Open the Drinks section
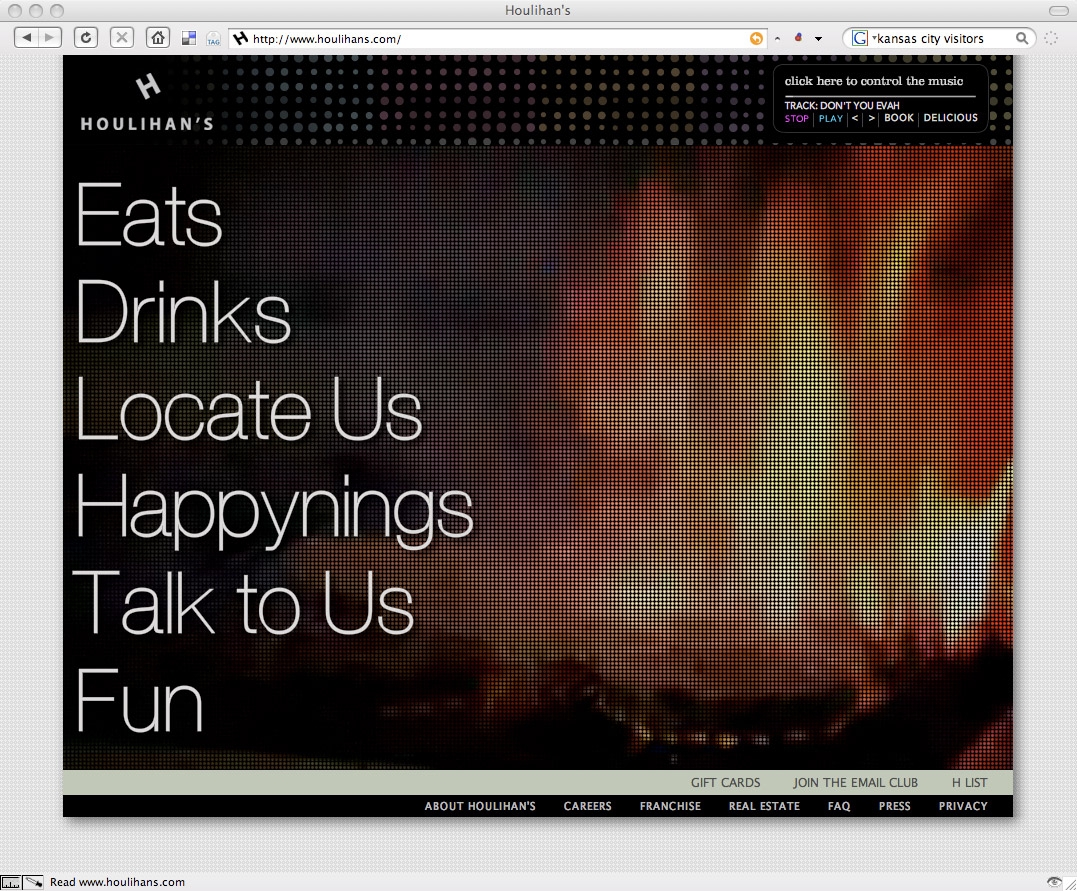The height and width of the screenshot is (891, 1077). [x=183, y=311]
